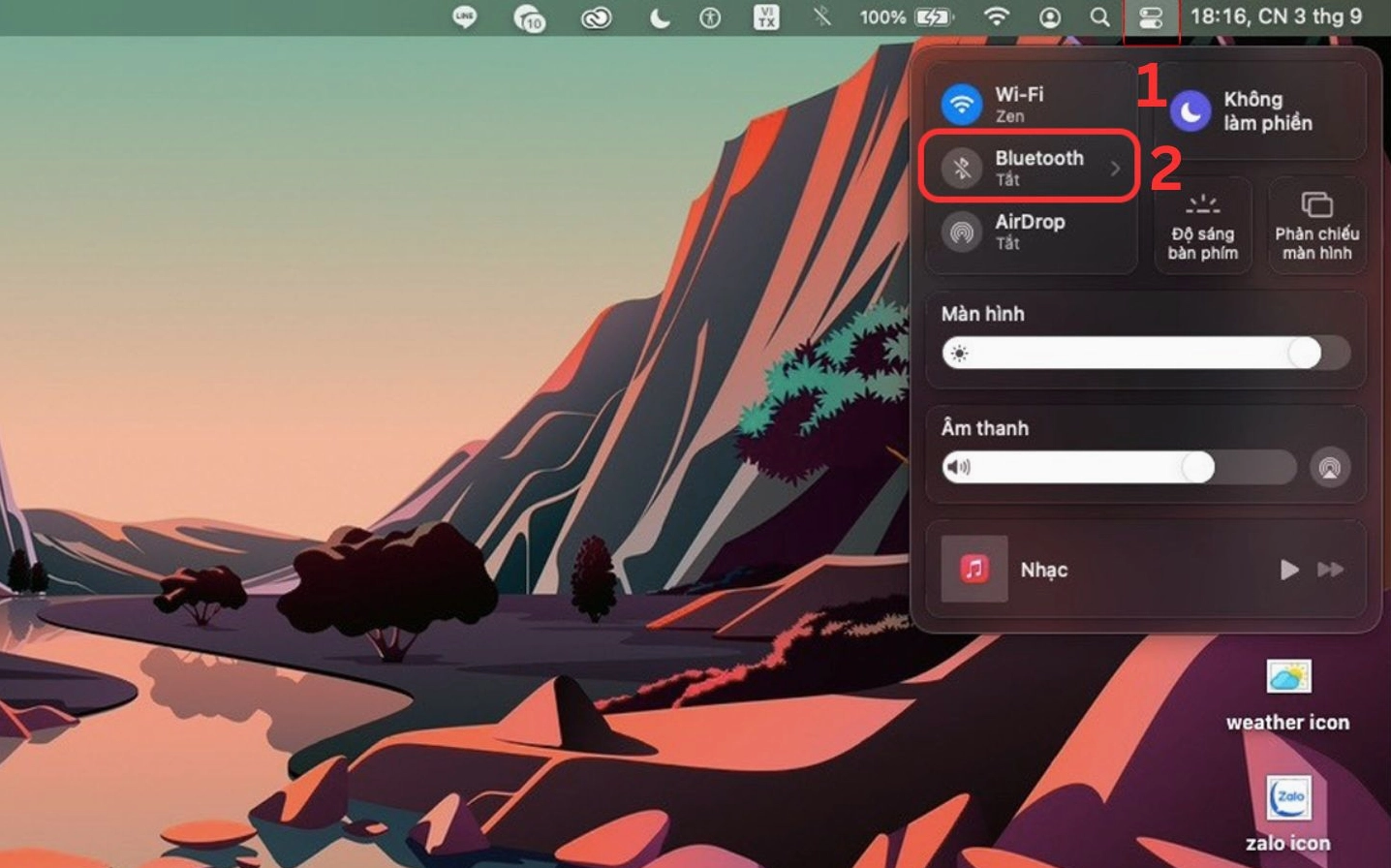Open the date and time menu bar item
Screen dimensions: 1391x868
(x=1276, y=17)
